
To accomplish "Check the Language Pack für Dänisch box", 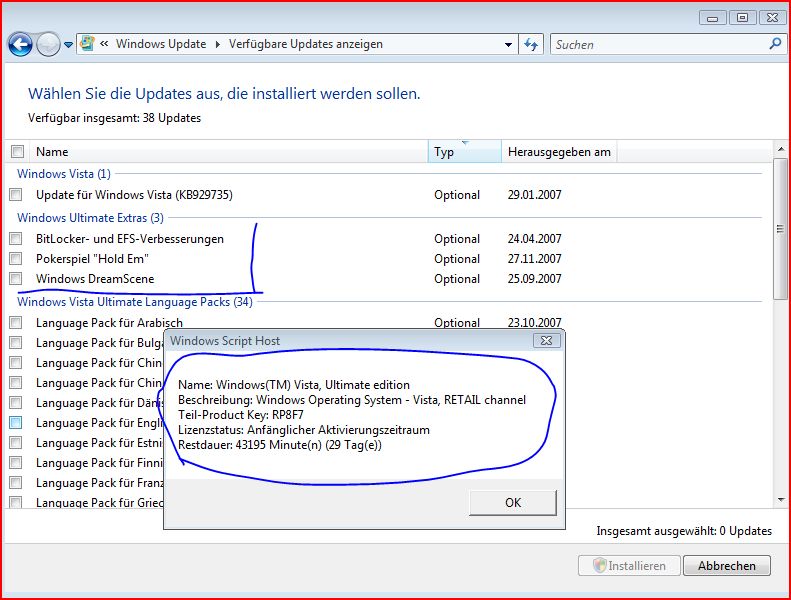I will tap(16, 402).
